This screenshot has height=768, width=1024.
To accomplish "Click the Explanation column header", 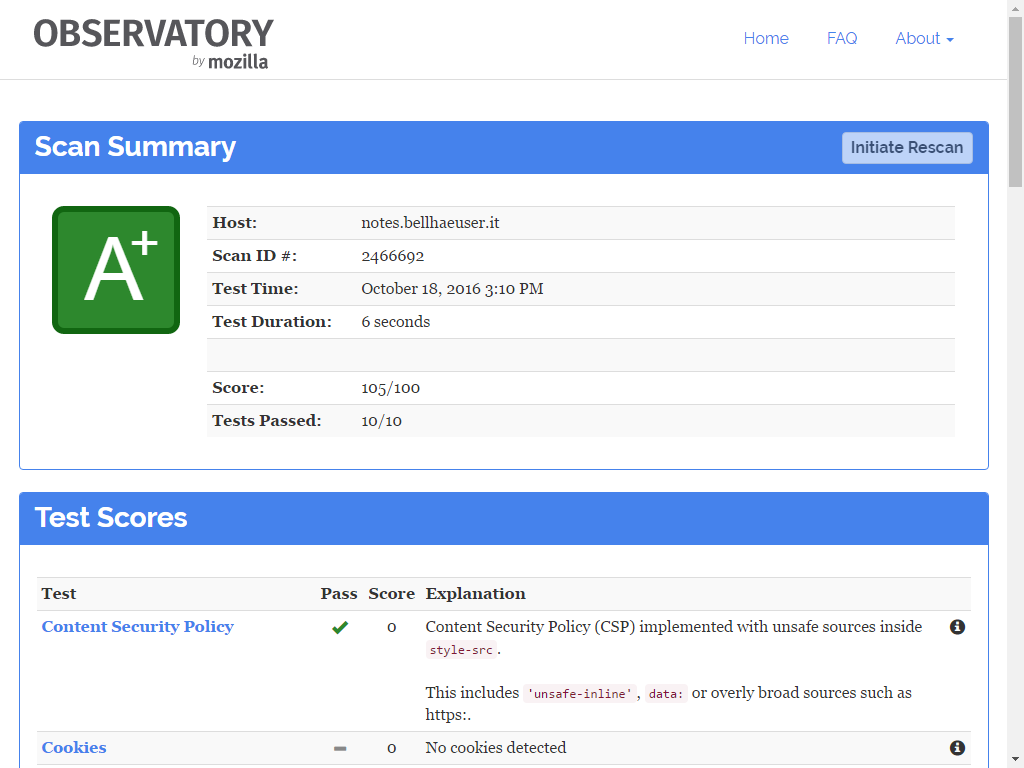I will click(475, 594).
